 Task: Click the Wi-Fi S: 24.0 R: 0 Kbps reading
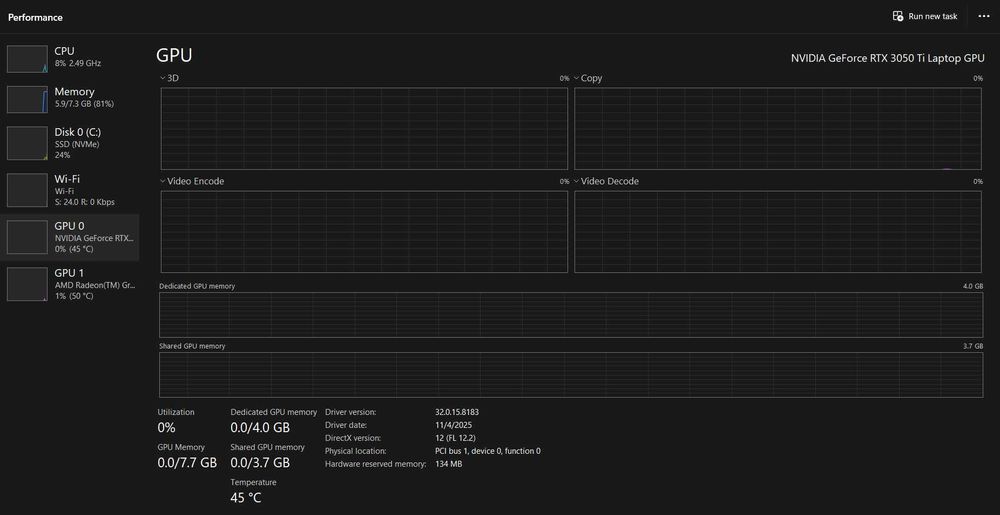click(84, 202)
